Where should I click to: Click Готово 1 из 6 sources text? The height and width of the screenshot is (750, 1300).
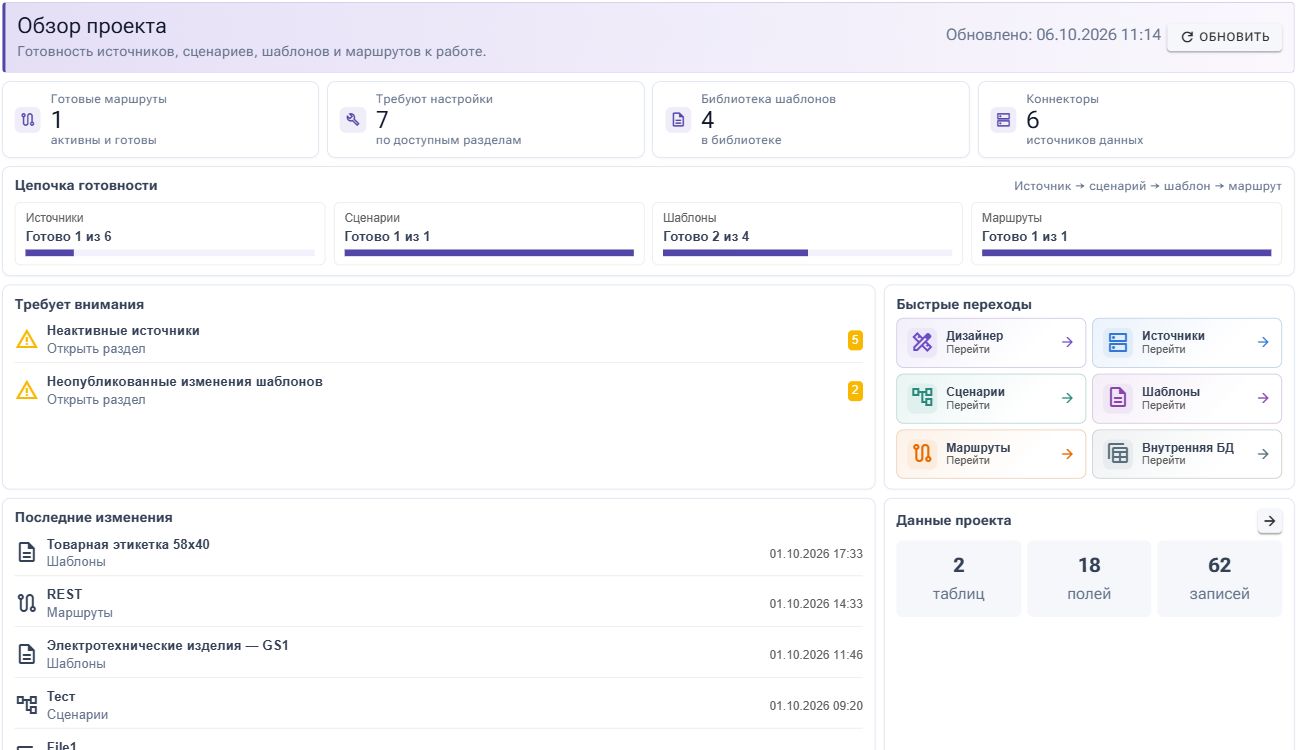[68, 237]
